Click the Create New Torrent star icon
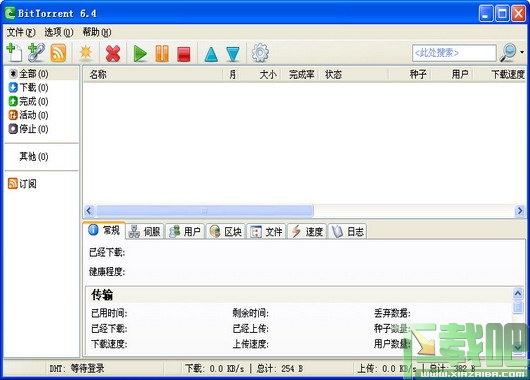This screenshot has width=530, height=380. pos(86,53)
